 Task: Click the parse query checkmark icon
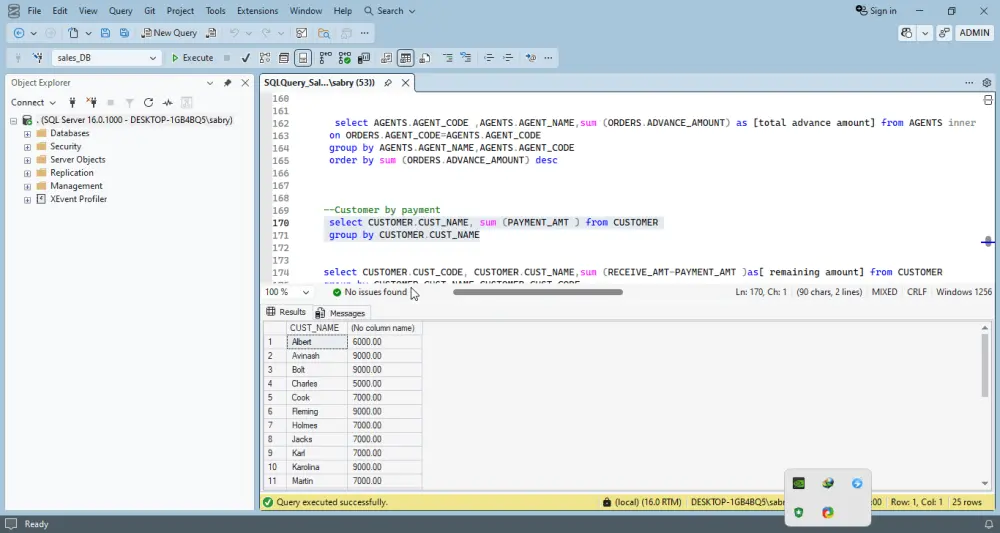246,58
